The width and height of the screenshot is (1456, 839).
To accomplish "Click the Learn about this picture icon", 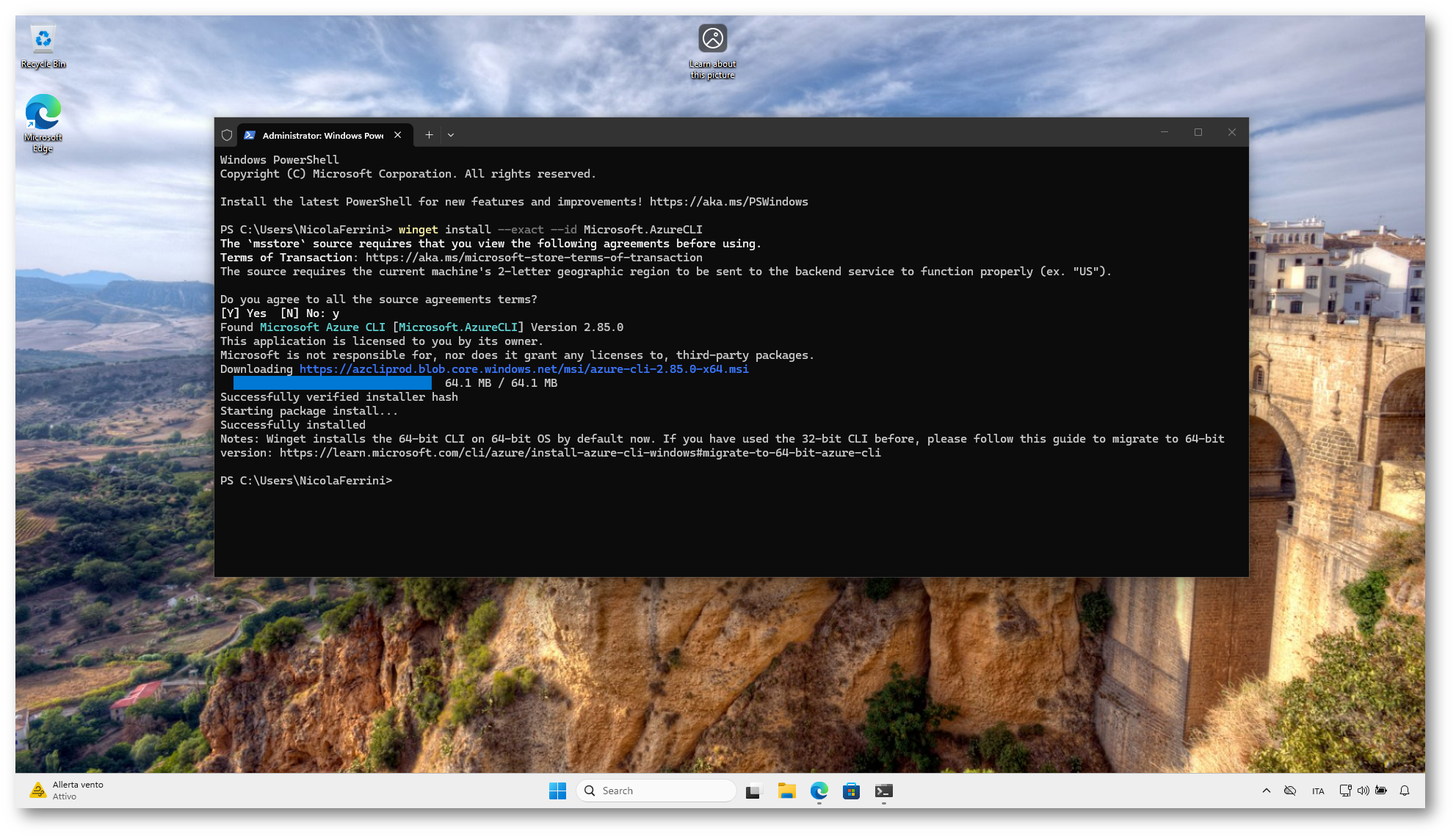I will pyautogui.click(x=712, y=50).
